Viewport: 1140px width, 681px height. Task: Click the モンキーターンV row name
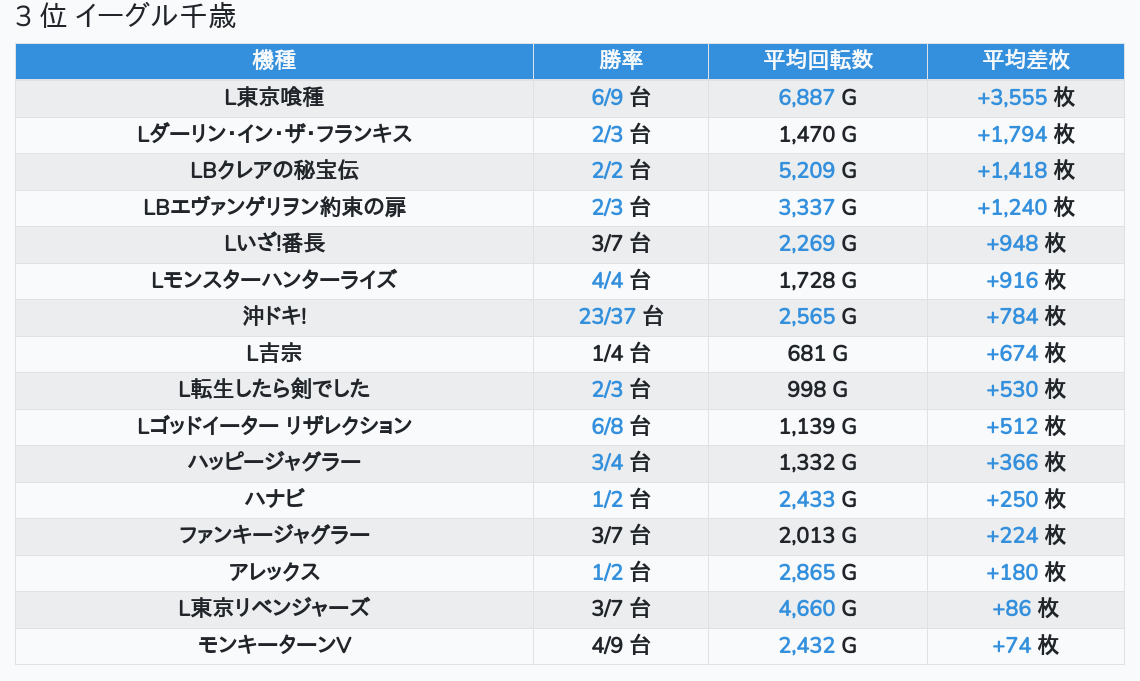tap(274, 645)
